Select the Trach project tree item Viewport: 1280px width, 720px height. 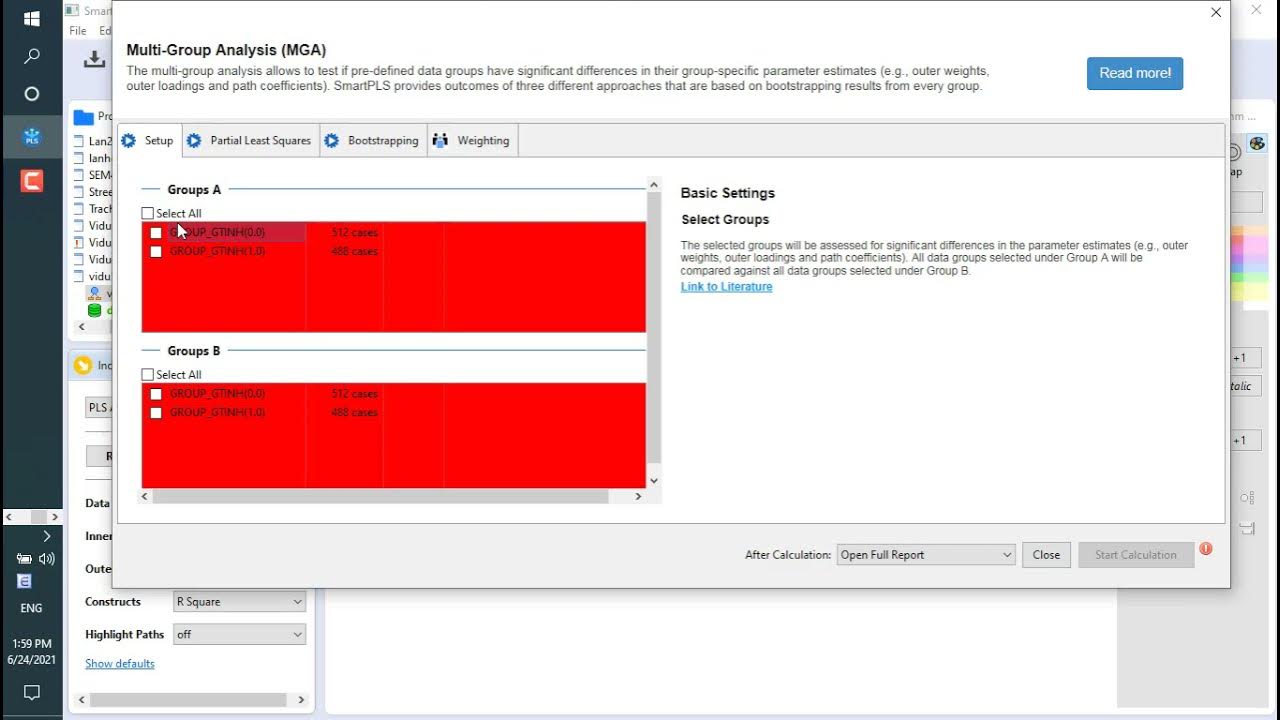pyautogui.click(x=95, y=209)
